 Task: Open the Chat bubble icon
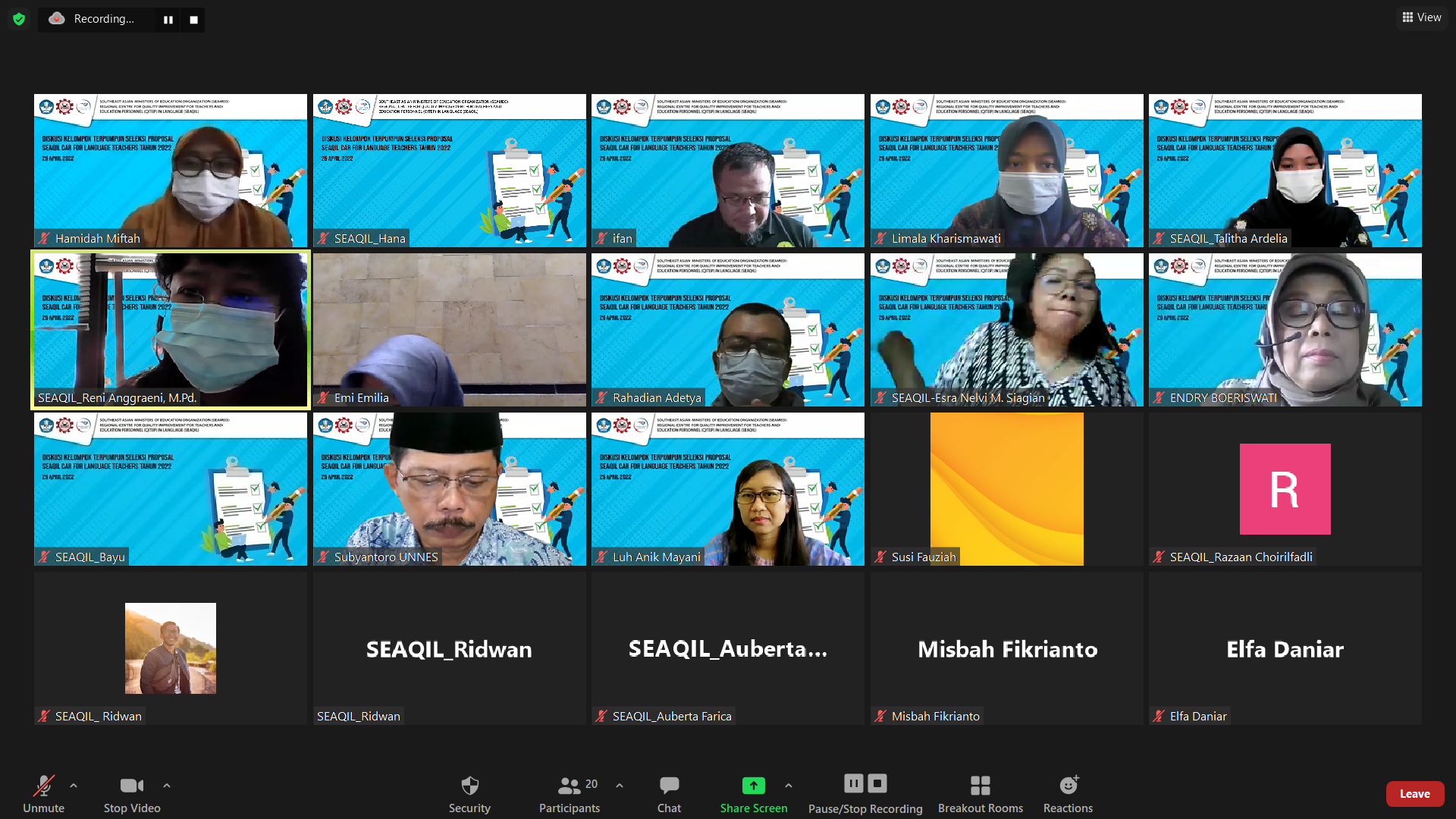(x=669, y=785)
